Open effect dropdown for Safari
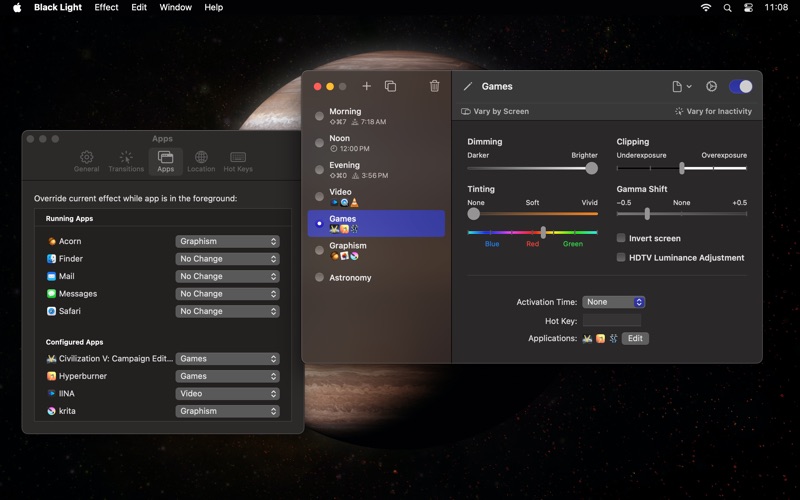Image resolution: width=800 pixels, height=500 pixels. [228, 311]
